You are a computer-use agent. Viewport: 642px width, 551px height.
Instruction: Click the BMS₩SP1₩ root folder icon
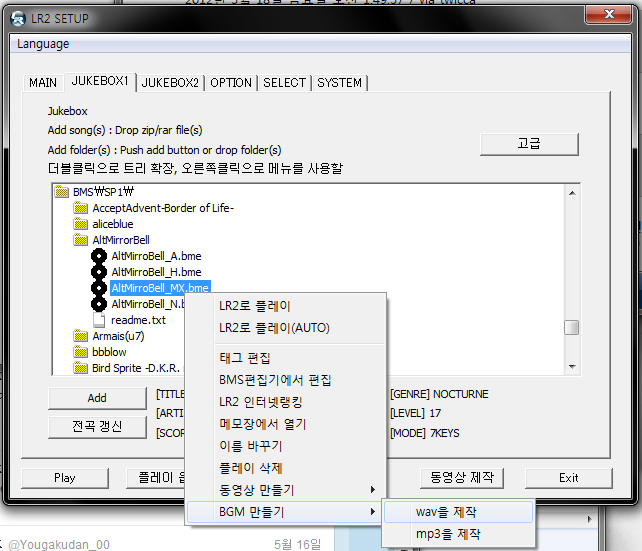[61, 192]
